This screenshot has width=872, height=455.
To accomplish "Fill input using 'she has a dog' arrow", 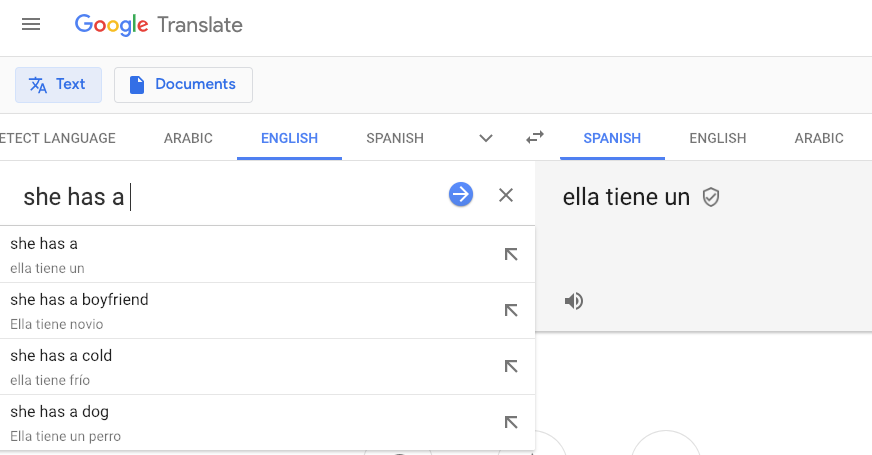I will [511, 422].
